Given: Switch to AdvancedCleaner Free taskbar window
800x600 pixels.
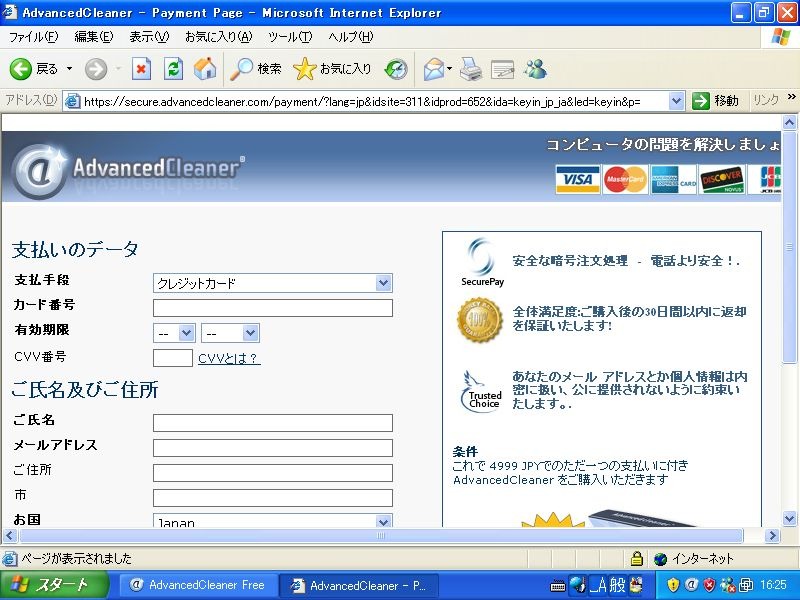Looking at the screenshot, I should (x=199, y=585).
